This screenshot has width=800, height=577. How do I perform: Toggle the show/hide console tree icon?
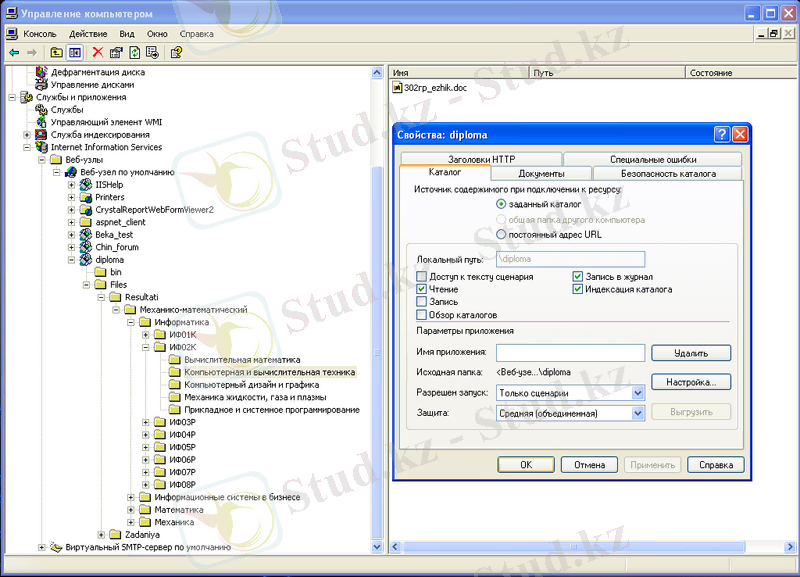point(74,52)
